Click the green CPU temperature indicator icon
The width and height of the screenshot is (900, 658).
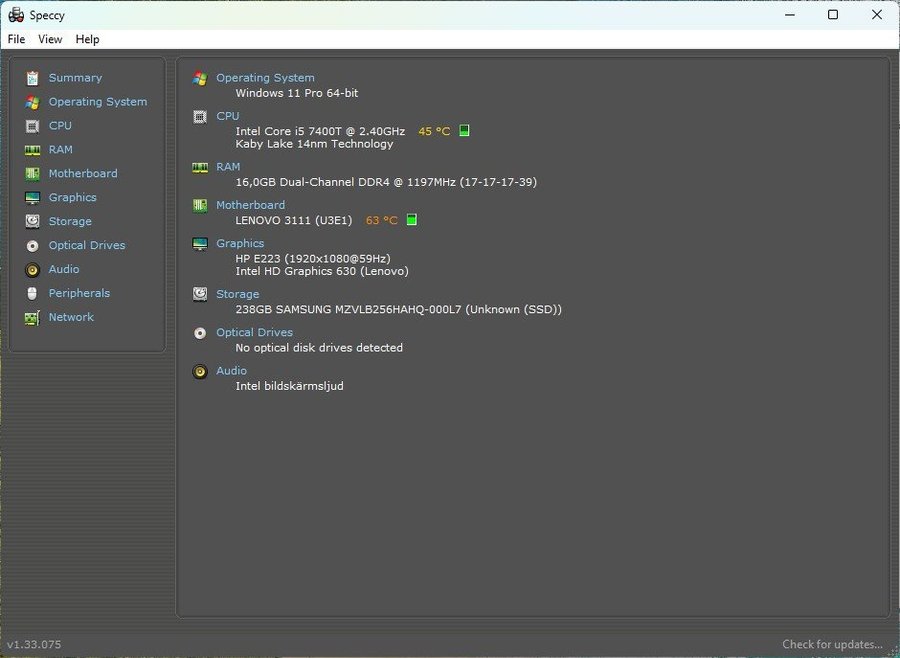click(x=464, y=131)
